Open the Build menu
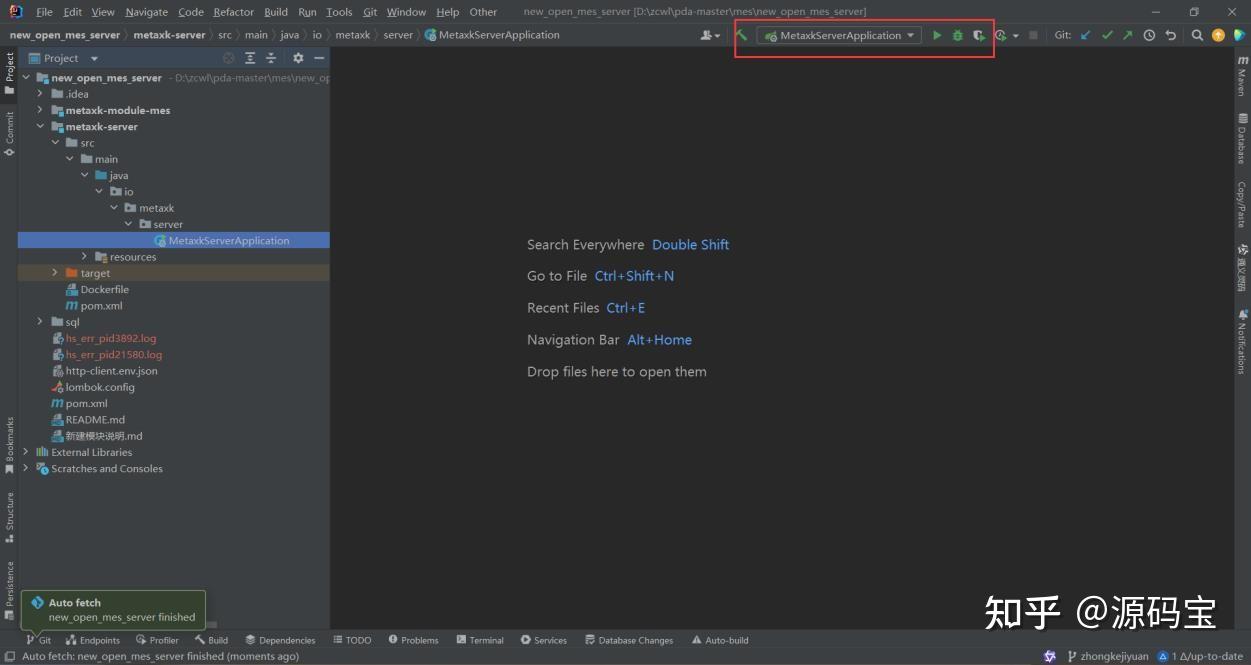Viewport: 1251px width, 665px height. [x=276, y=12]
